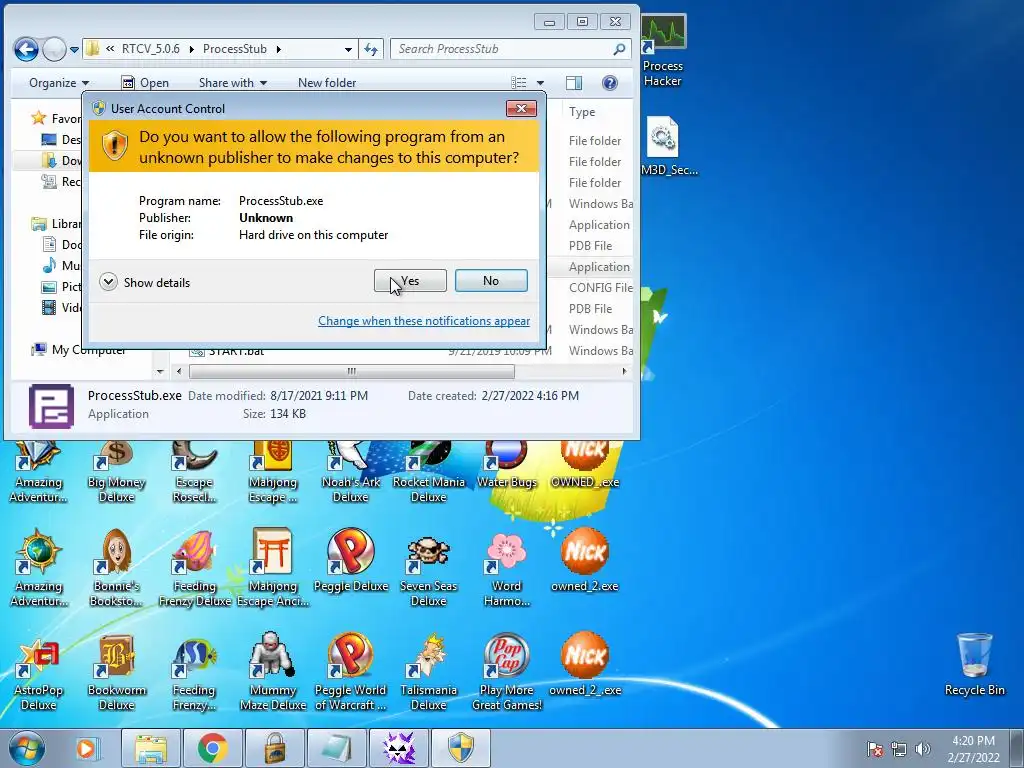Click Yes in the User Account Control dialog
The image size is (1024, 768).
(x=410, y=281)
